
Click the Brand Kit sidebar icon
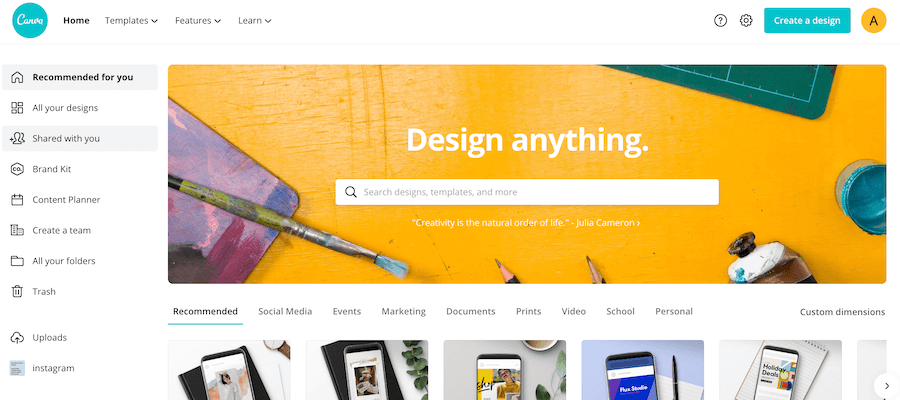point(17,169)
